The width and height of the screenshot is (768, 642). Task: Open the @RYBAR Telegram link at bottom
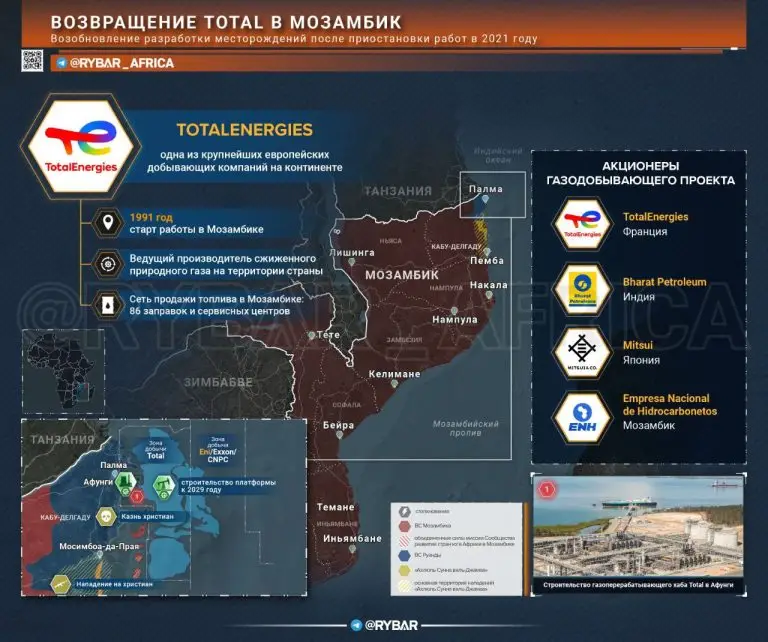384,625
